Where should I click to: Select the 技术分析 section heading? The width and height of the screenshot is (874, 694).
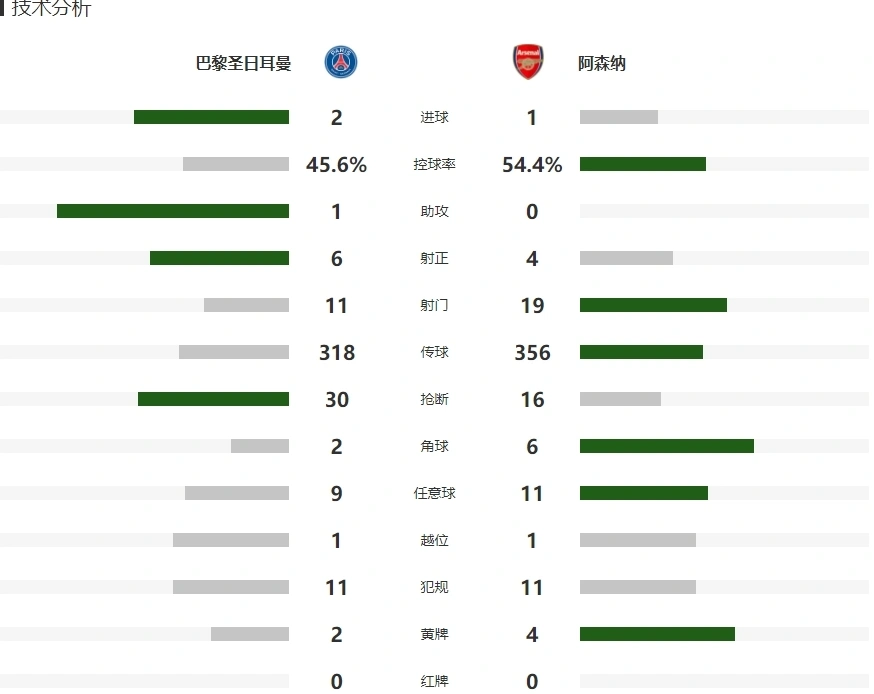tap(51, 8)
